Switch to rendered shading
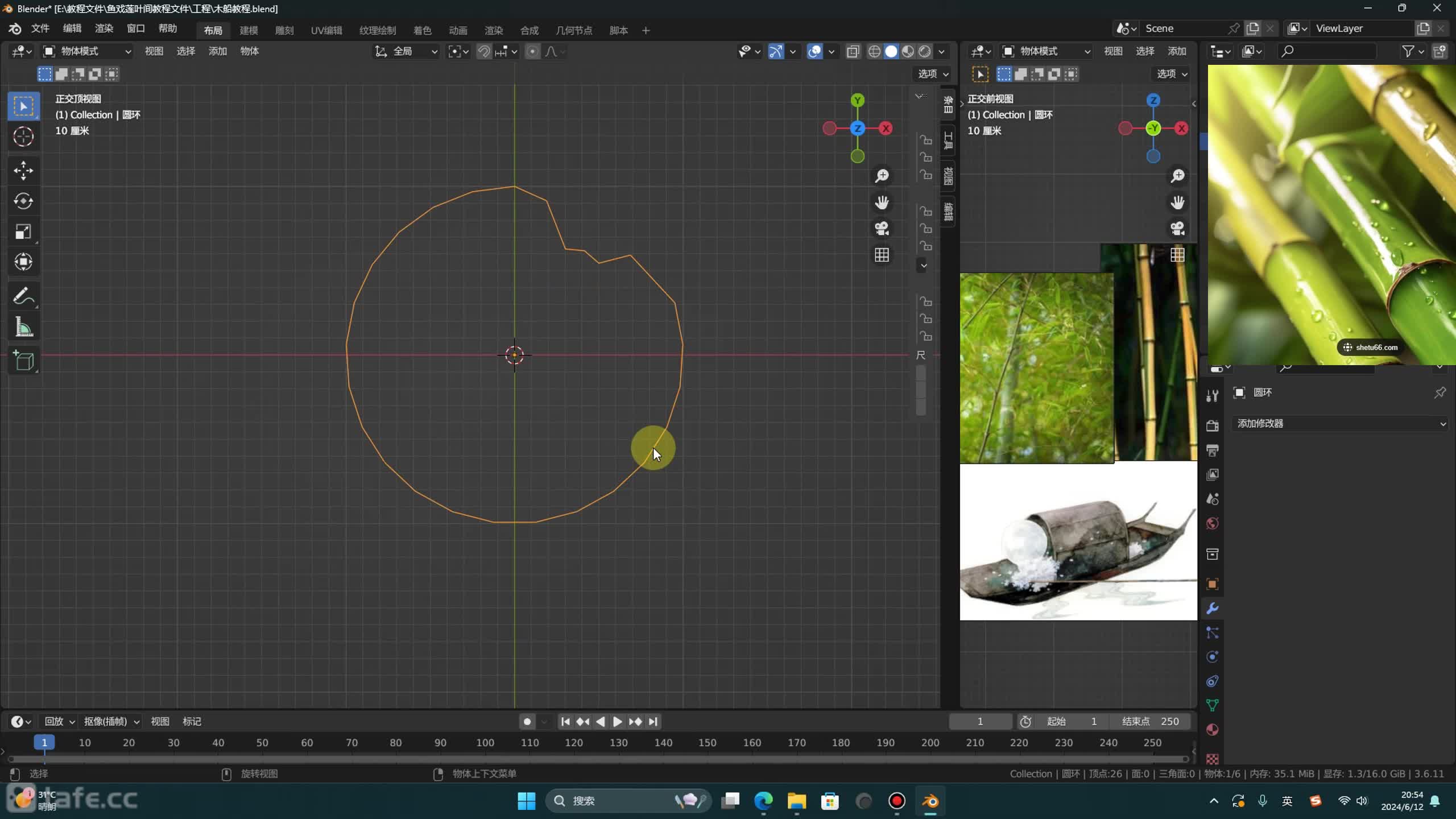 [925, 51]
